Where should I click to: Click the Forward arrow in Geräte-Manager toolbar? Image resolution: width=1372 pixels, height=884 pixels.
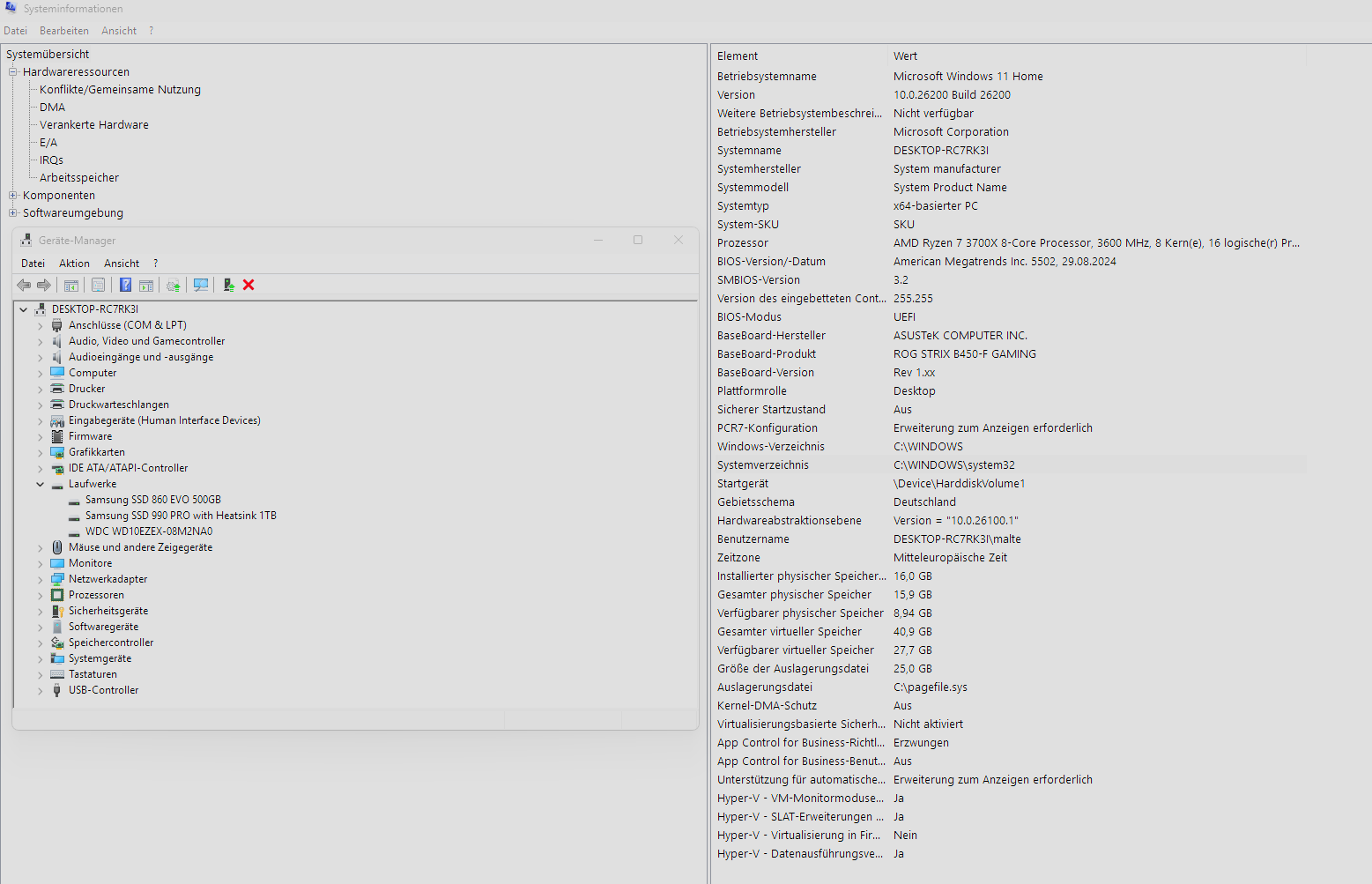pos(43,286)
